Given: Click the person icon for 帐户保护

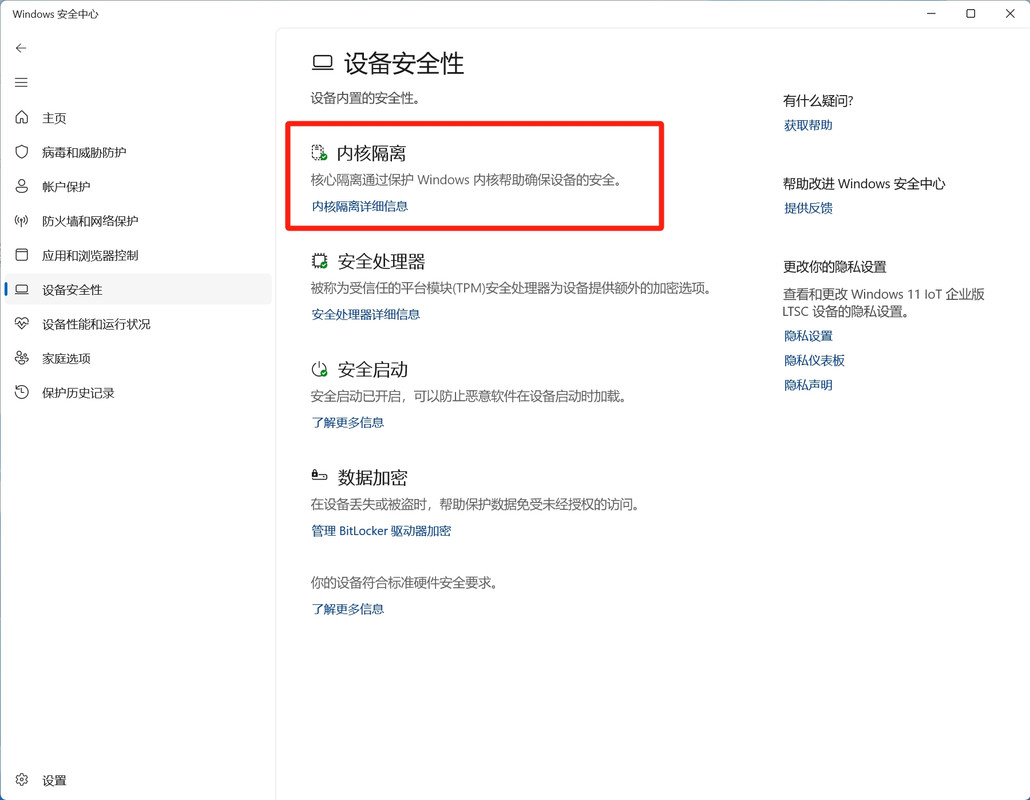Looking at the screenshot, I should 22,186.
